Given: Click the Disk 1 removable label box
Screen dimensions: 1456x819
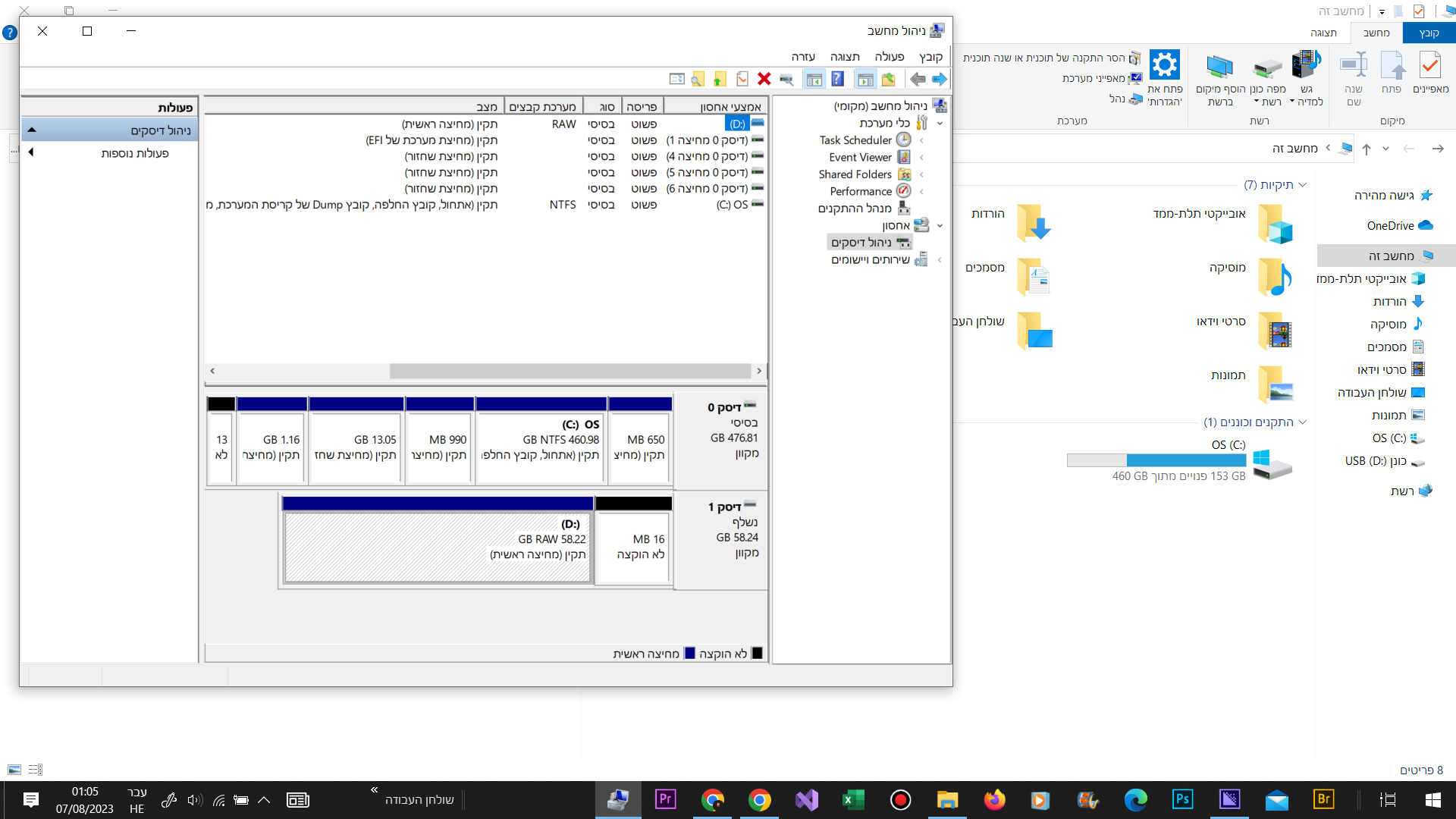Looking at the screenshot, I should point(721,540).
